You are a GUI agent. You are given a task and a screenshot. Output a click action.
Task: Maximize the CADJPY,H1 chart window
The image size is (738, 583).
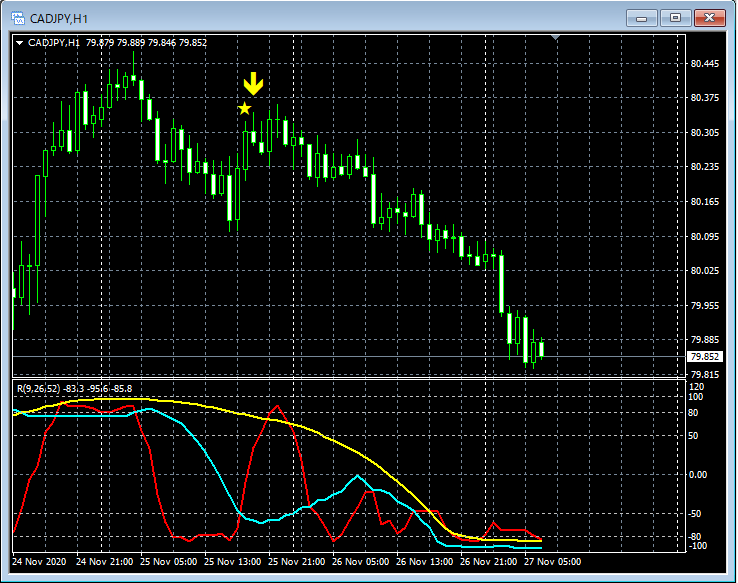click(676, 17)
